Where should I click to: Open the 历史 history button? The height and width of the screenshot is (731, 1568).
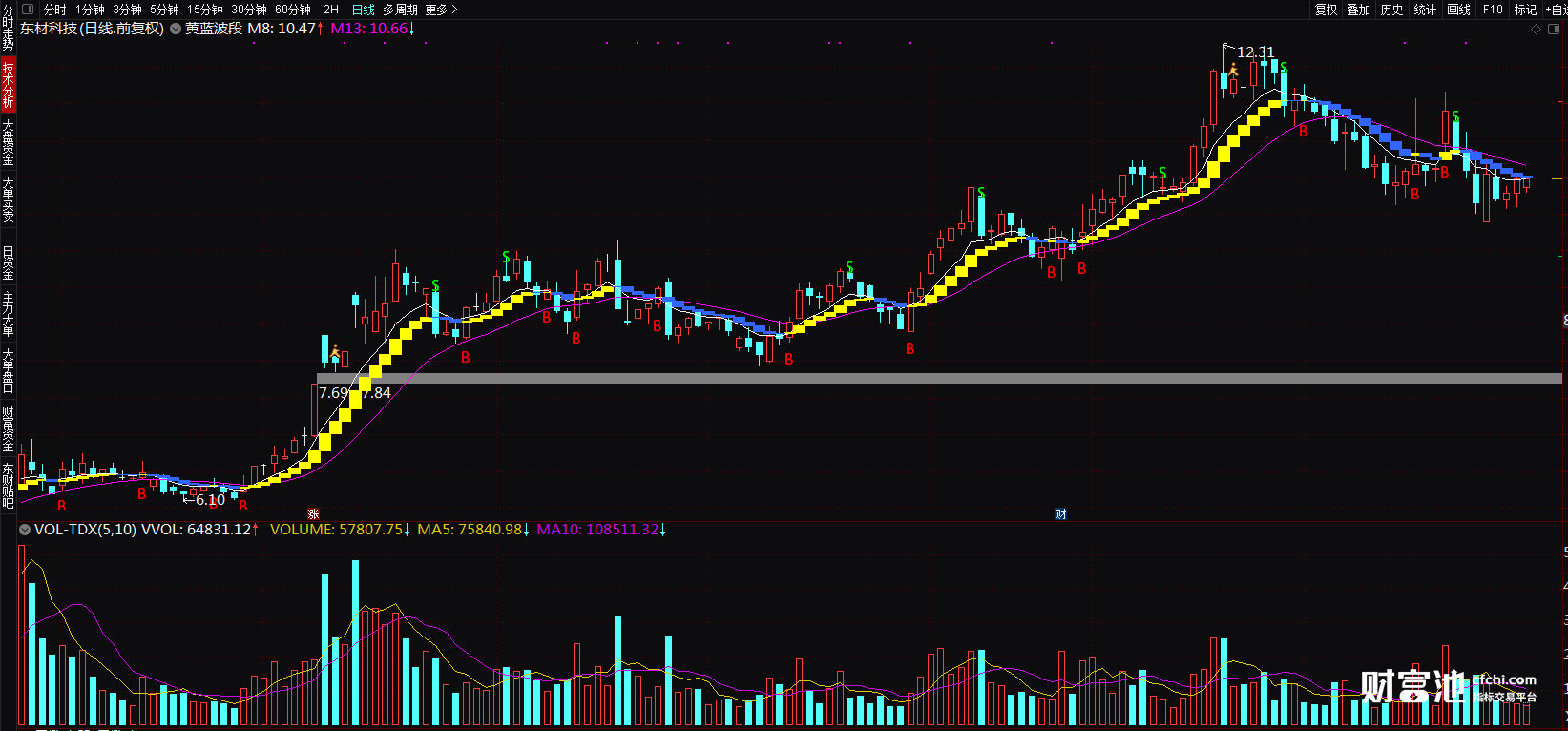1392,10
